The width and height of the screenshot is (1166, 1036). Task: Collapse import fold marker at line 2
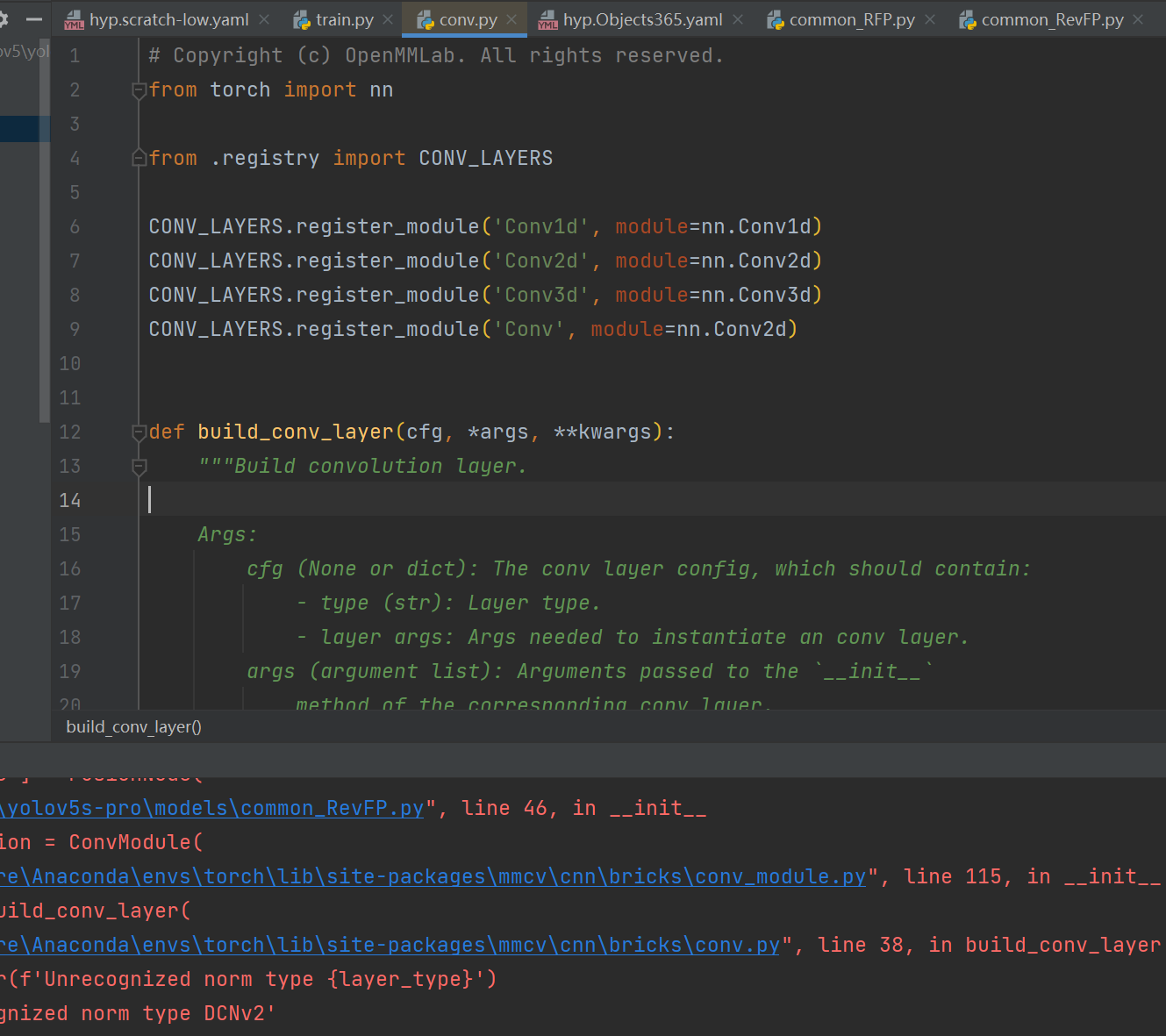click(x=139, y=90)
